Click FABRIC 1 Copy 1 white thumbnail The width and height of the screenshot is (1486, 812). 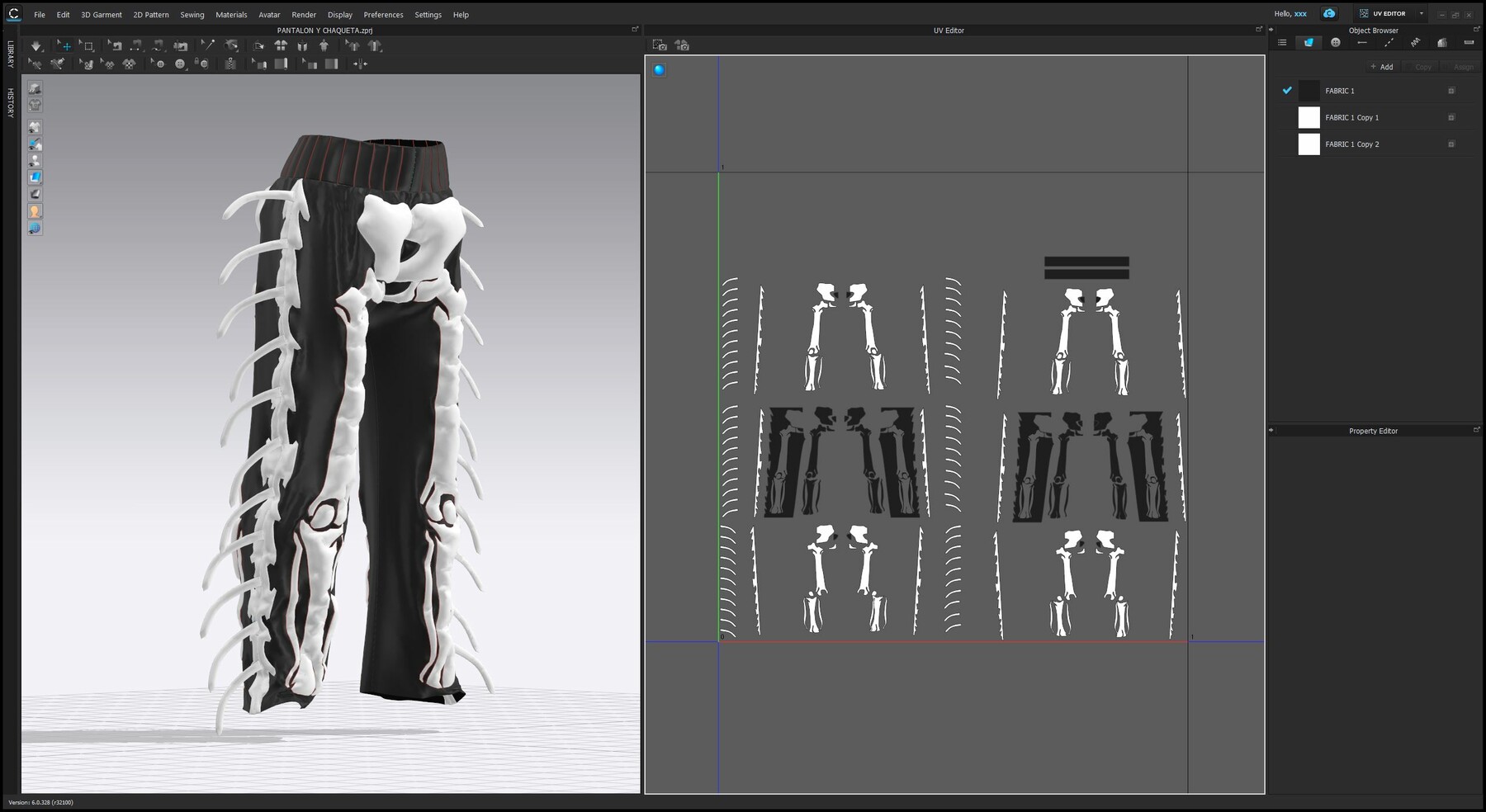pos(1309,117)
